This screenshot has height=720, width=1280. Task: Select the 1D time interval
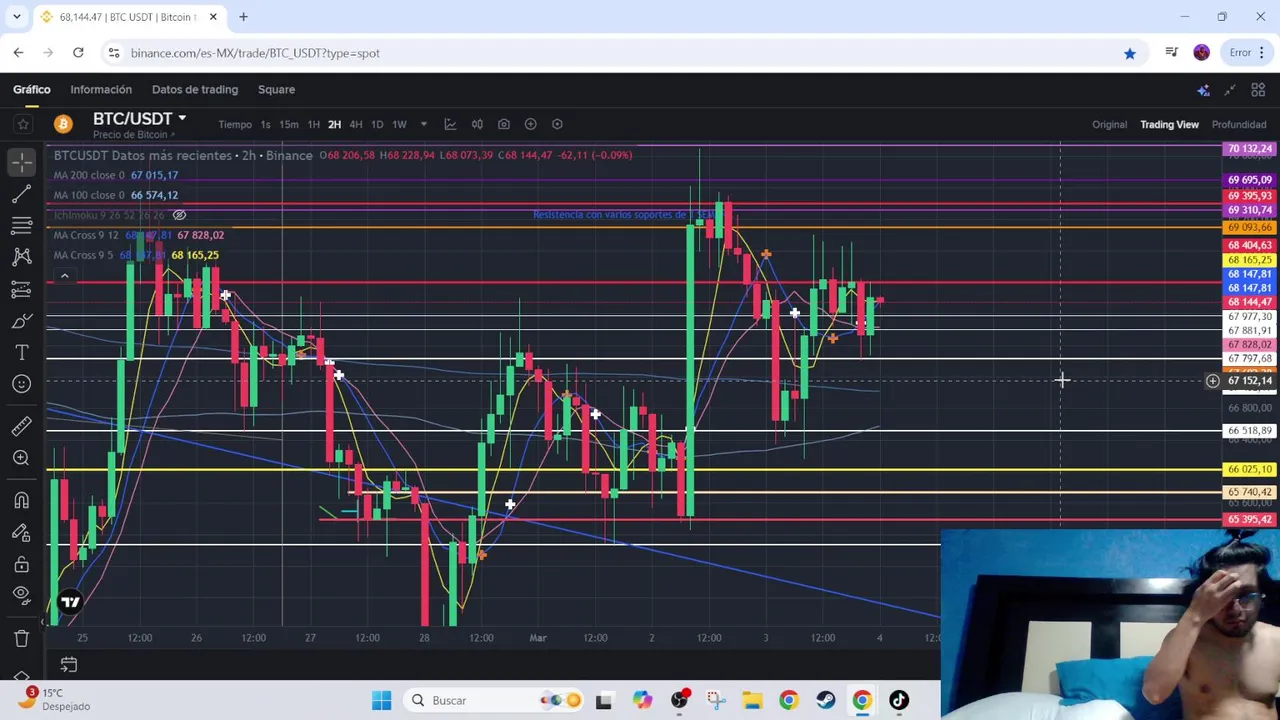click(x=376, y=125)
